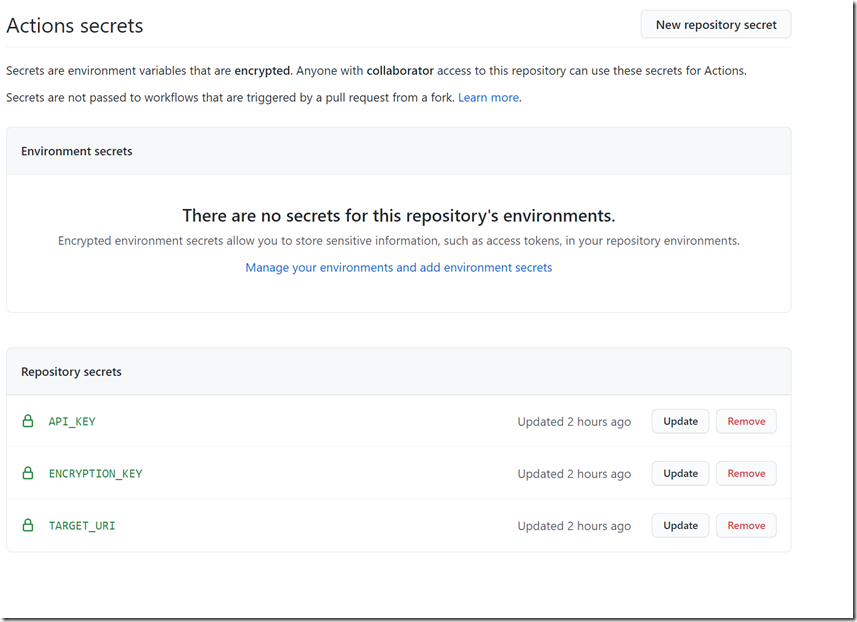The height and width of the screenshot is (622, 857).
Task: Click the bold word encrypted in description
Action: tap(262, 71)
